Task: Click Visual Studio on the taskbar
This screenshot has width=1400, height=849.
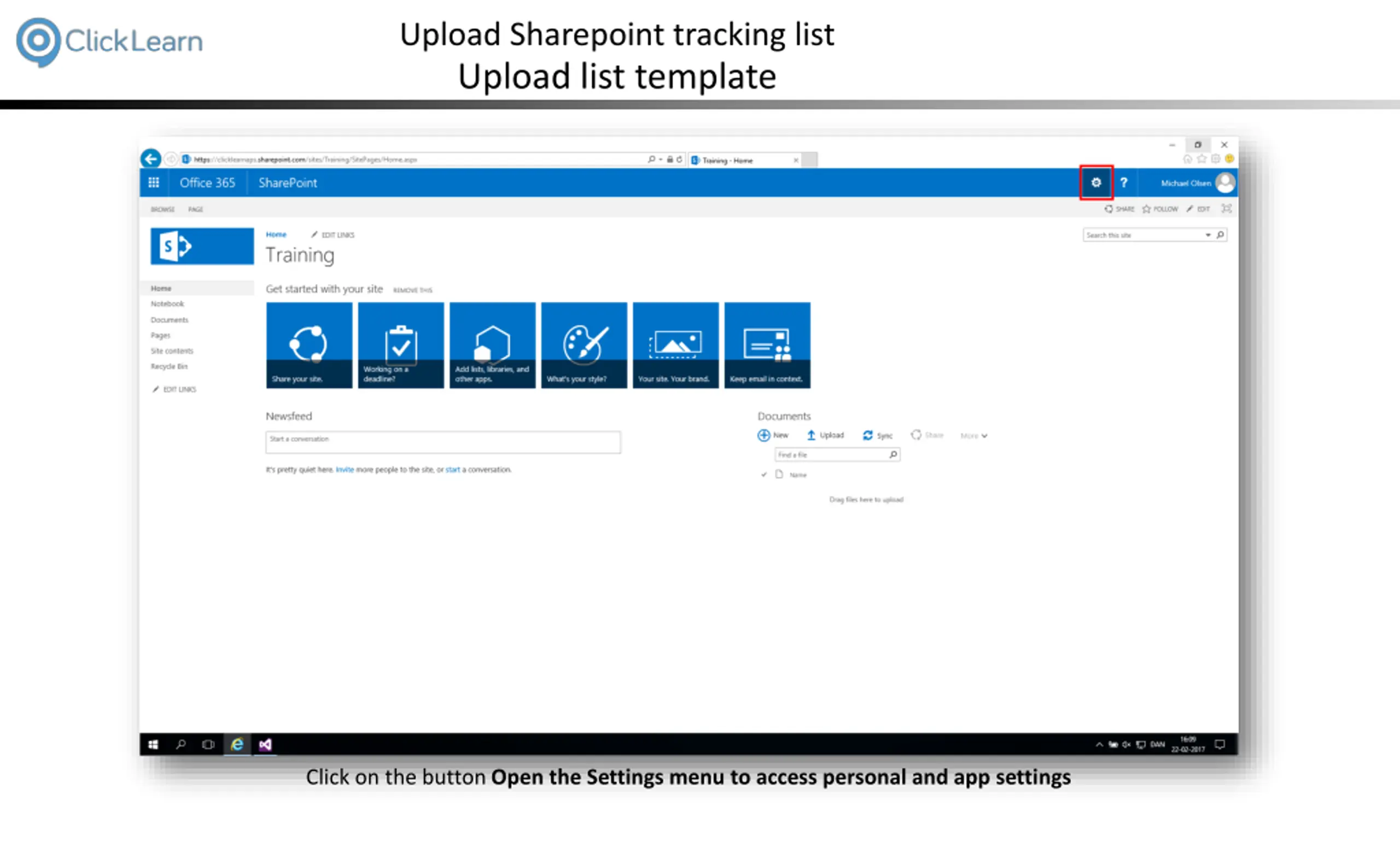Action: click(265, 745)
